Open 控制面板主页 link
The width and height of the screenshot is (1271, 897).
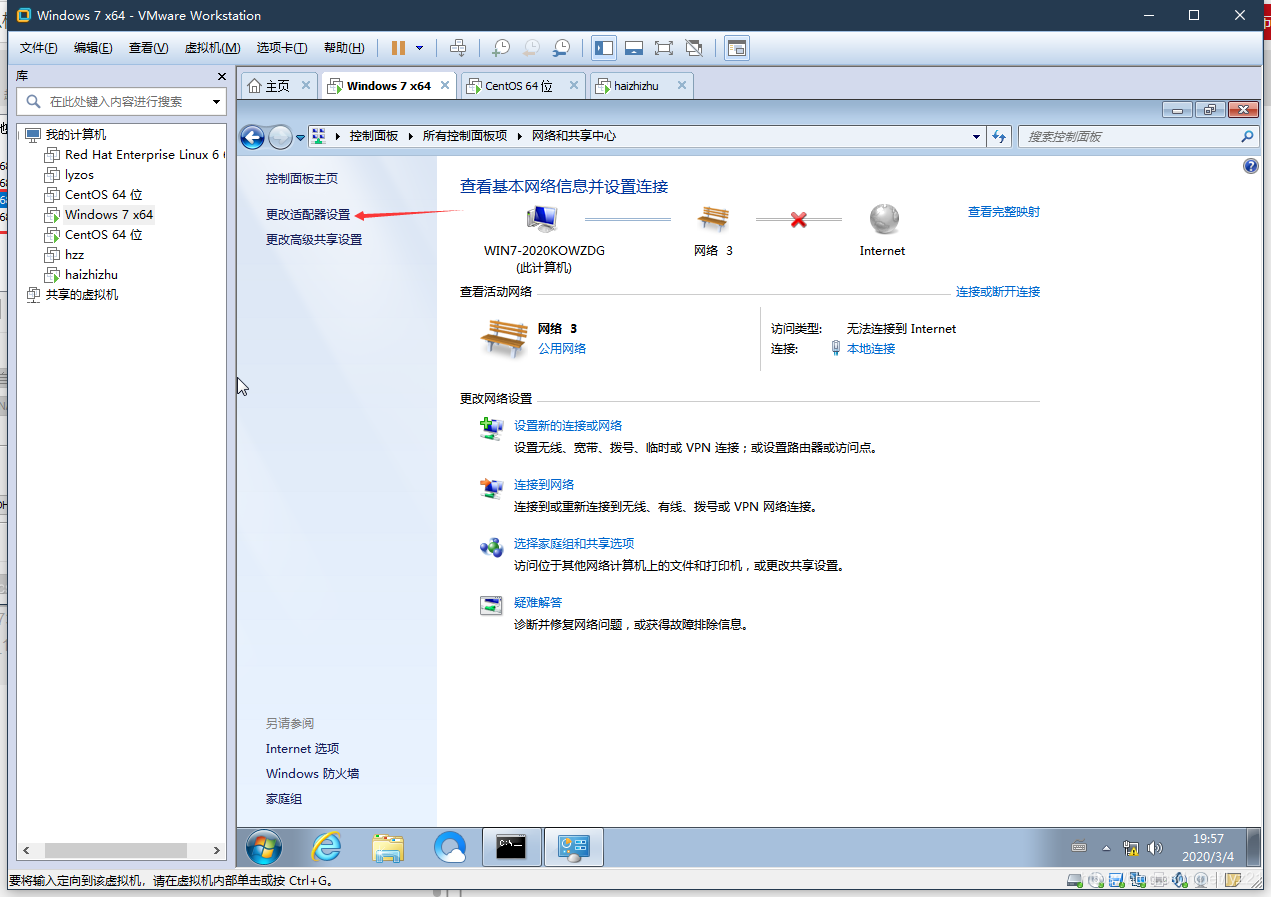pyautogui.click(x=302, y=179)
